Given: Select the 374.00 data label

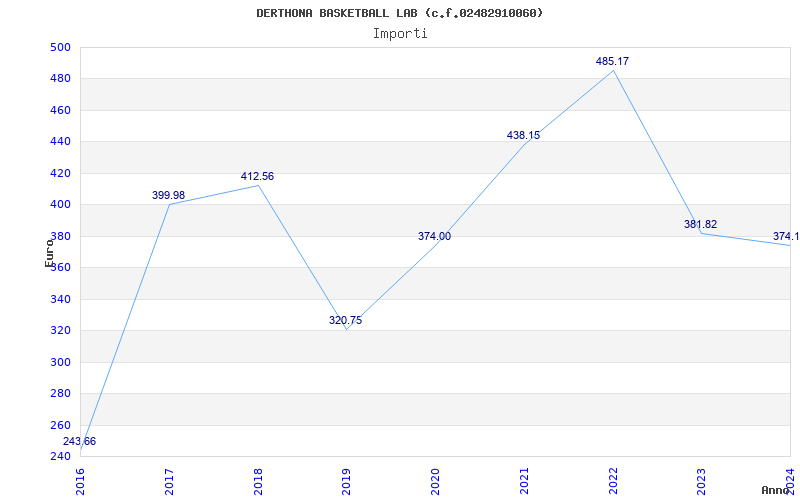Looking at the screenshot, I should click(x=434, y=236).
